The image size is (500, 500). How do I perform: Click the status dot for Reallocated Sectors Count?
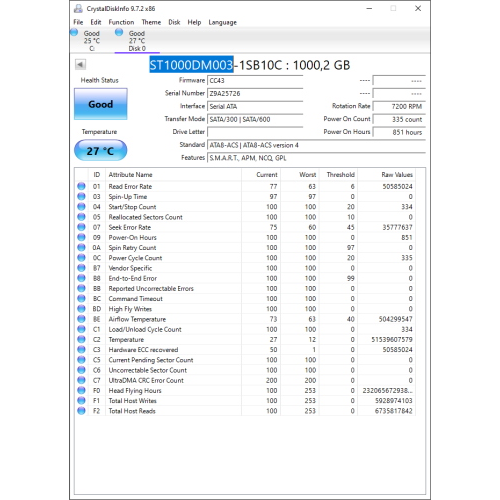click(x=81, y=217)
